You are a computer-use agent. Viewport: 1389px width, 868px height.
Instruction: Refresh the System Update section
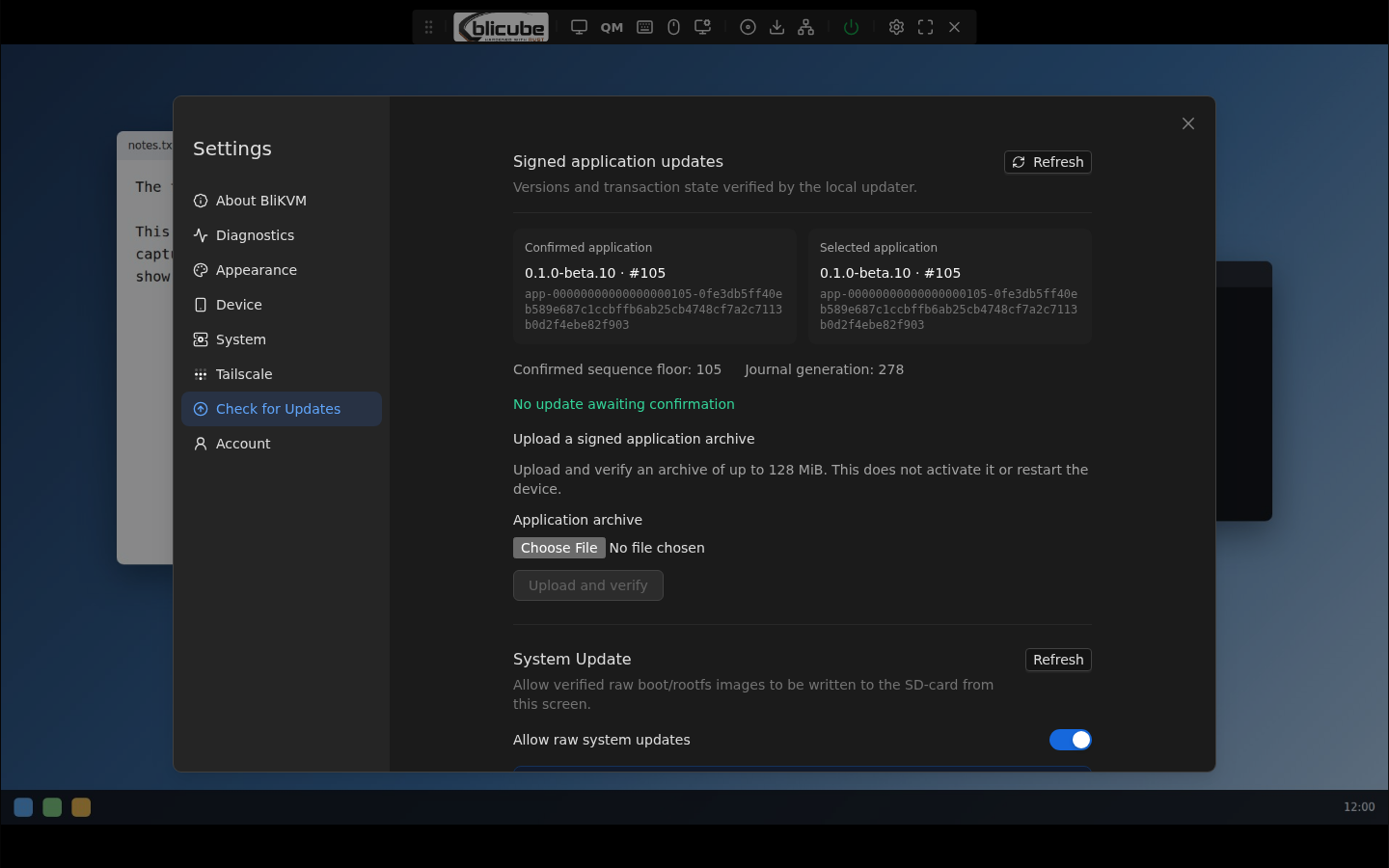click(x=1058, y=660)
